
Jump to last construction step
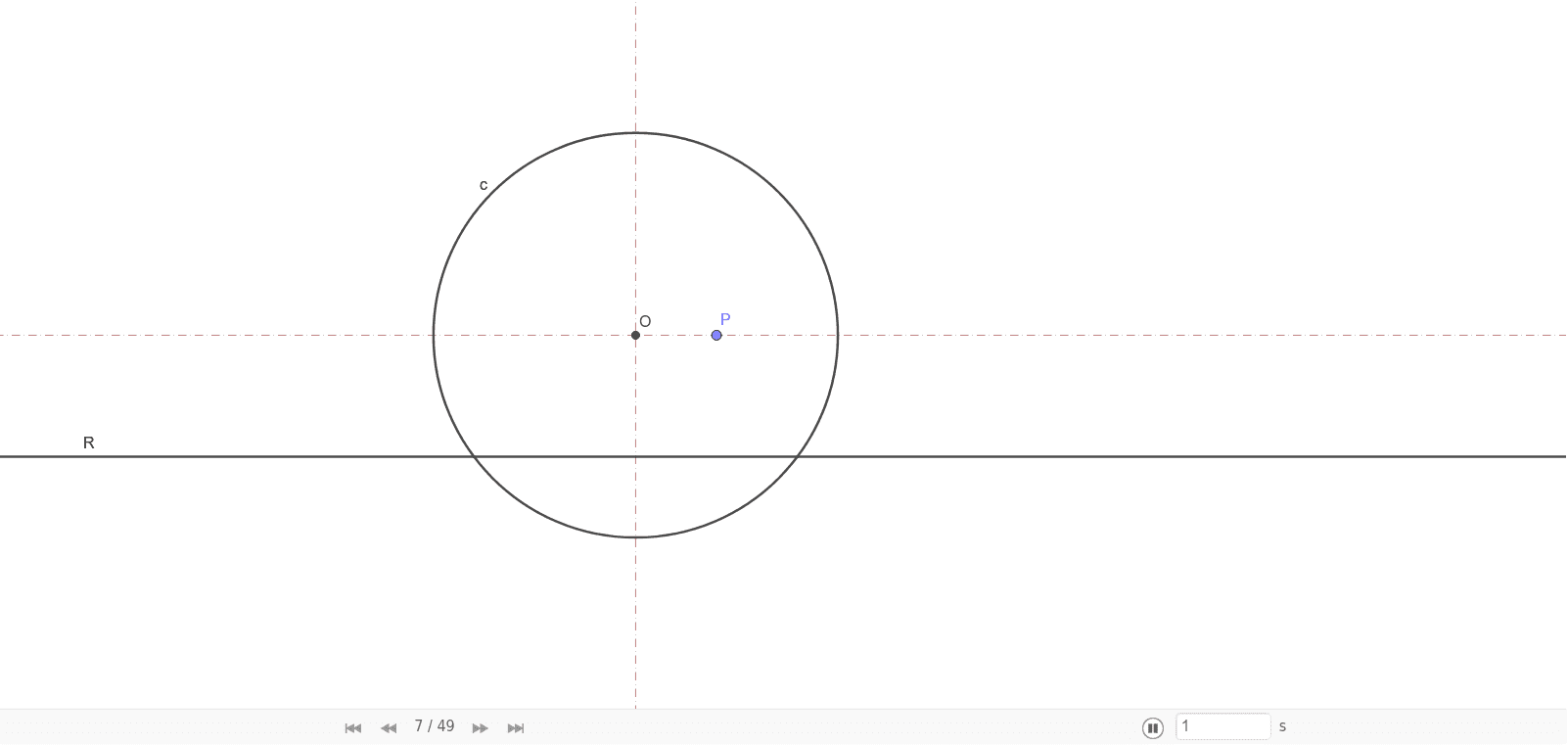pos(516,727)
